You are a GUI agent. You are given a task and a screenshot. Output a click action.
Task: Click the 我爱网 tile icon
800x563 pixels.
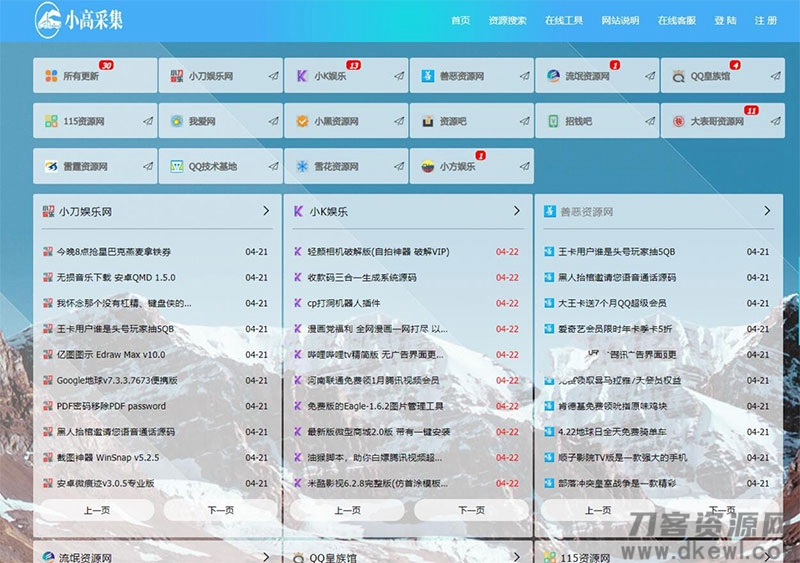tap(176, 121)
